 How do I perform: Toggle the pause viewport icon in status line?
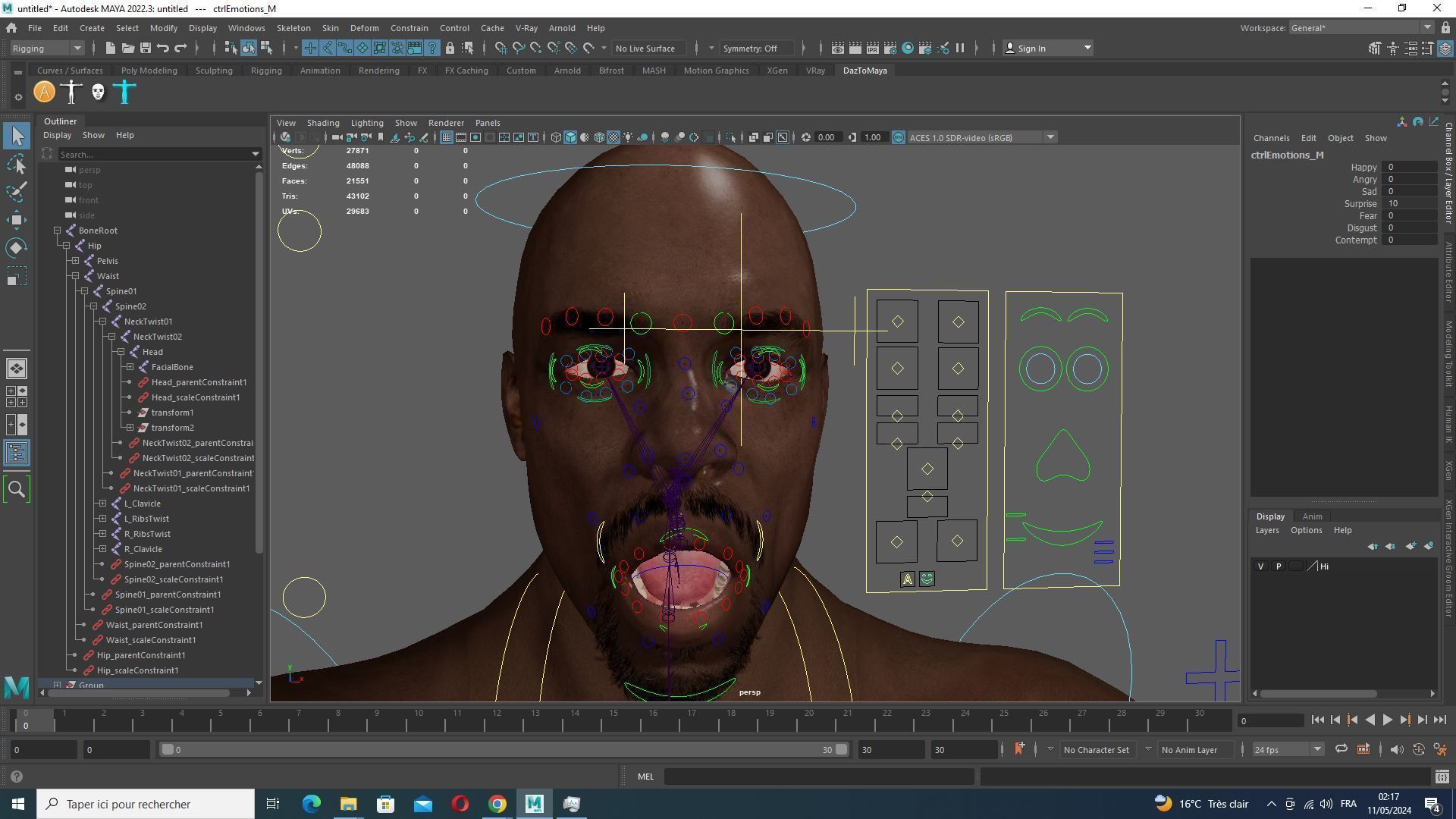tap(960, 48)
